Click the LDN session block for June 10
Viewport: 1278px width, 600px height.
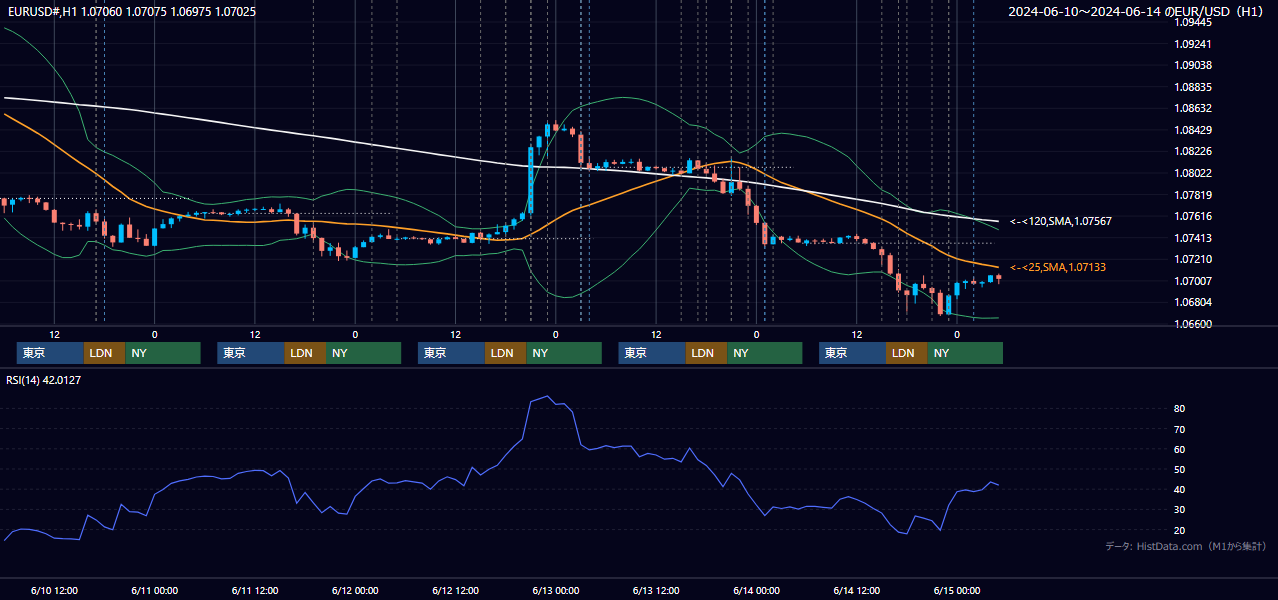coord(104,353)
